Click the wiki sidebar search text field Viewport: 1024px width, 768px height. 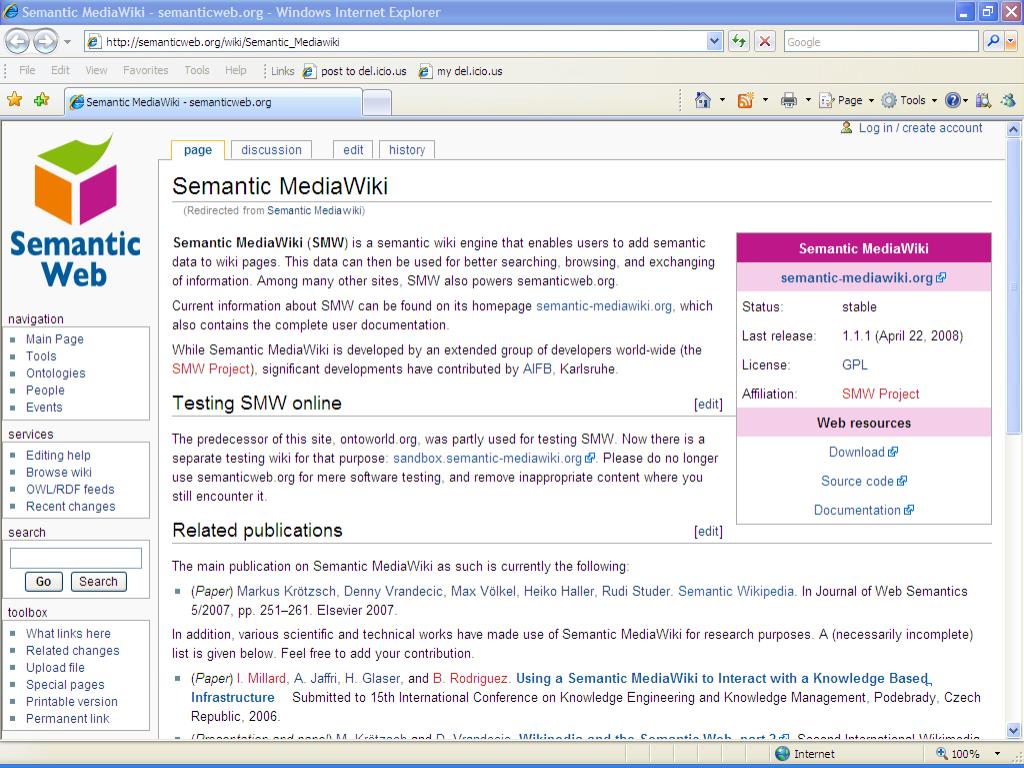[x=76, y=558]
